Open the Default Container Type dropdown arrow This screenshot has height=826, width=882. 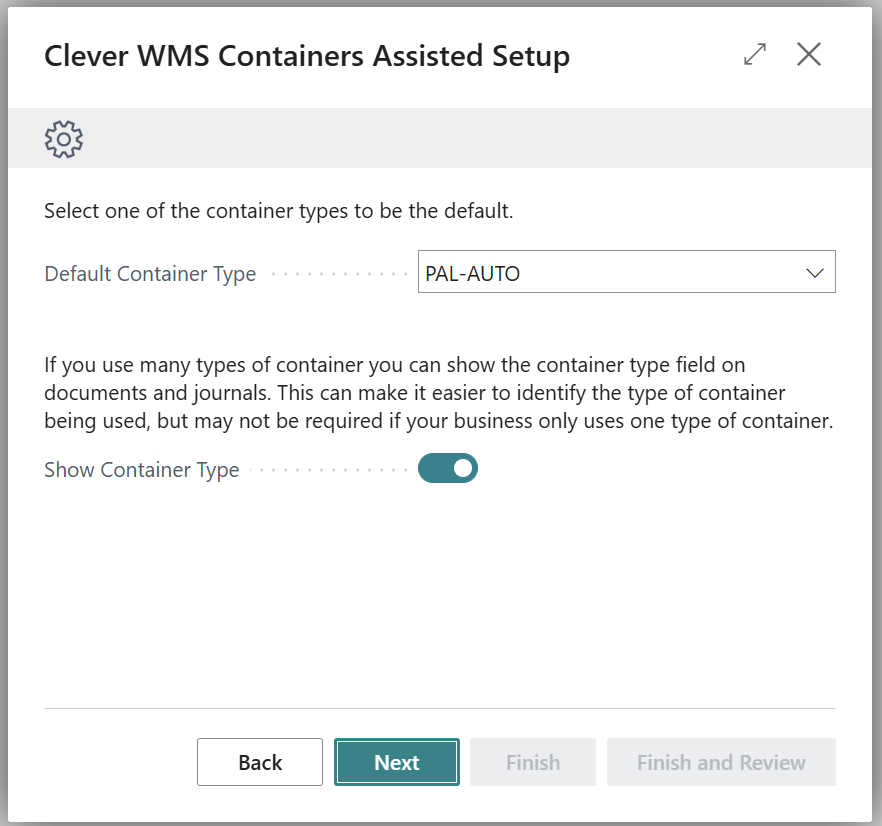814,273
